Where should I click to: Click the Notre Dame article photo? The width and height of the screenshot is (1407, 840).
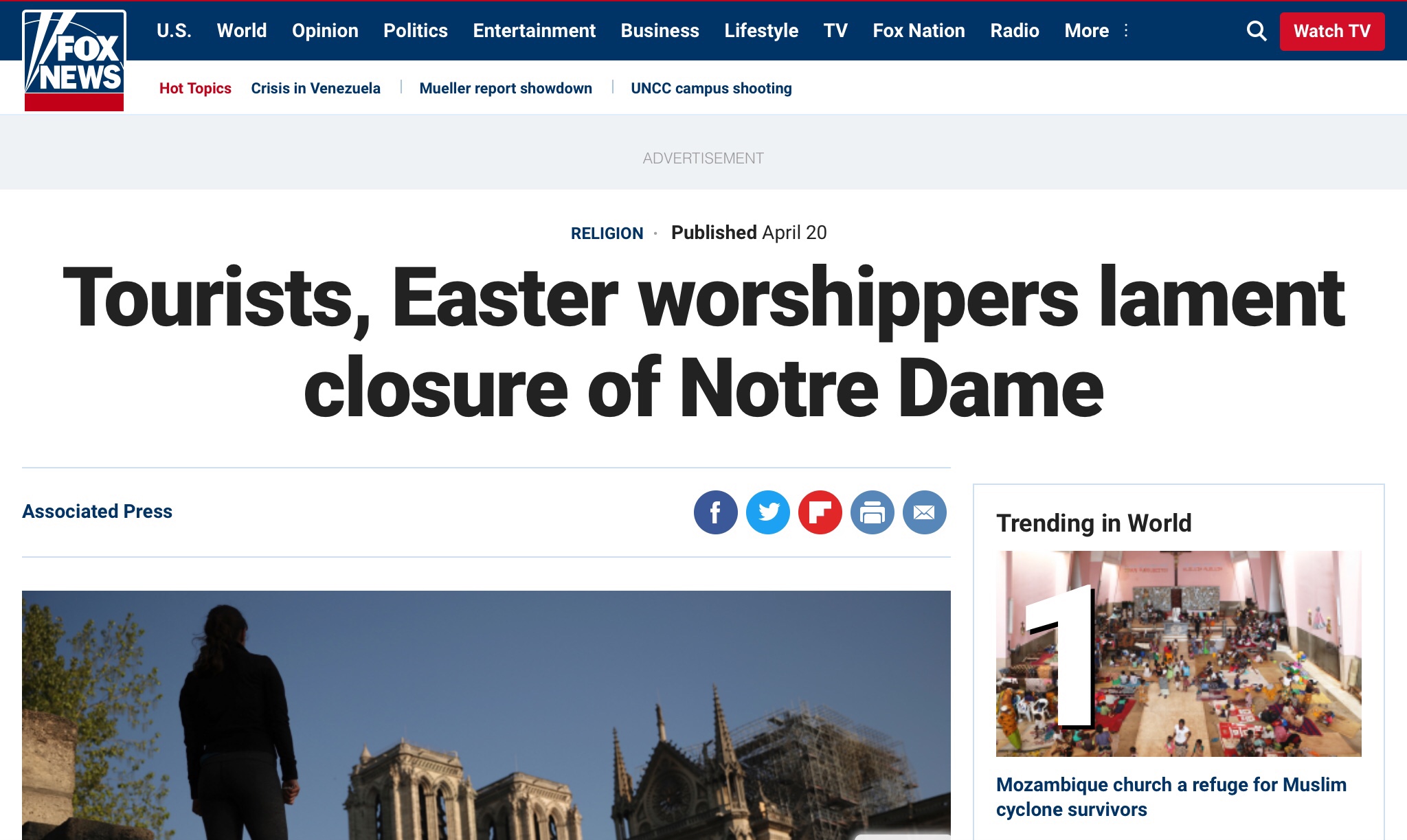point(486,715)
